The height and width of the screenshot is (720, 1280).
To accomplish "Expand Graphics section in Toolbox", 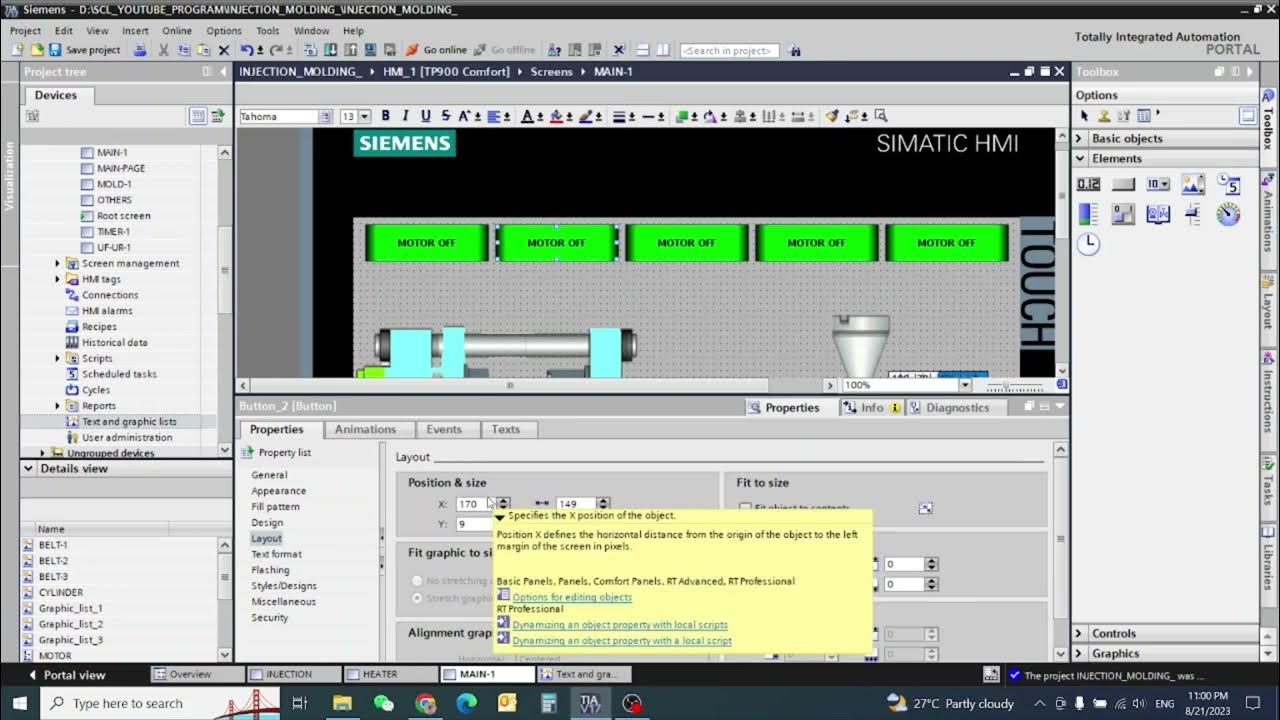I will (x=1080, y=653).
